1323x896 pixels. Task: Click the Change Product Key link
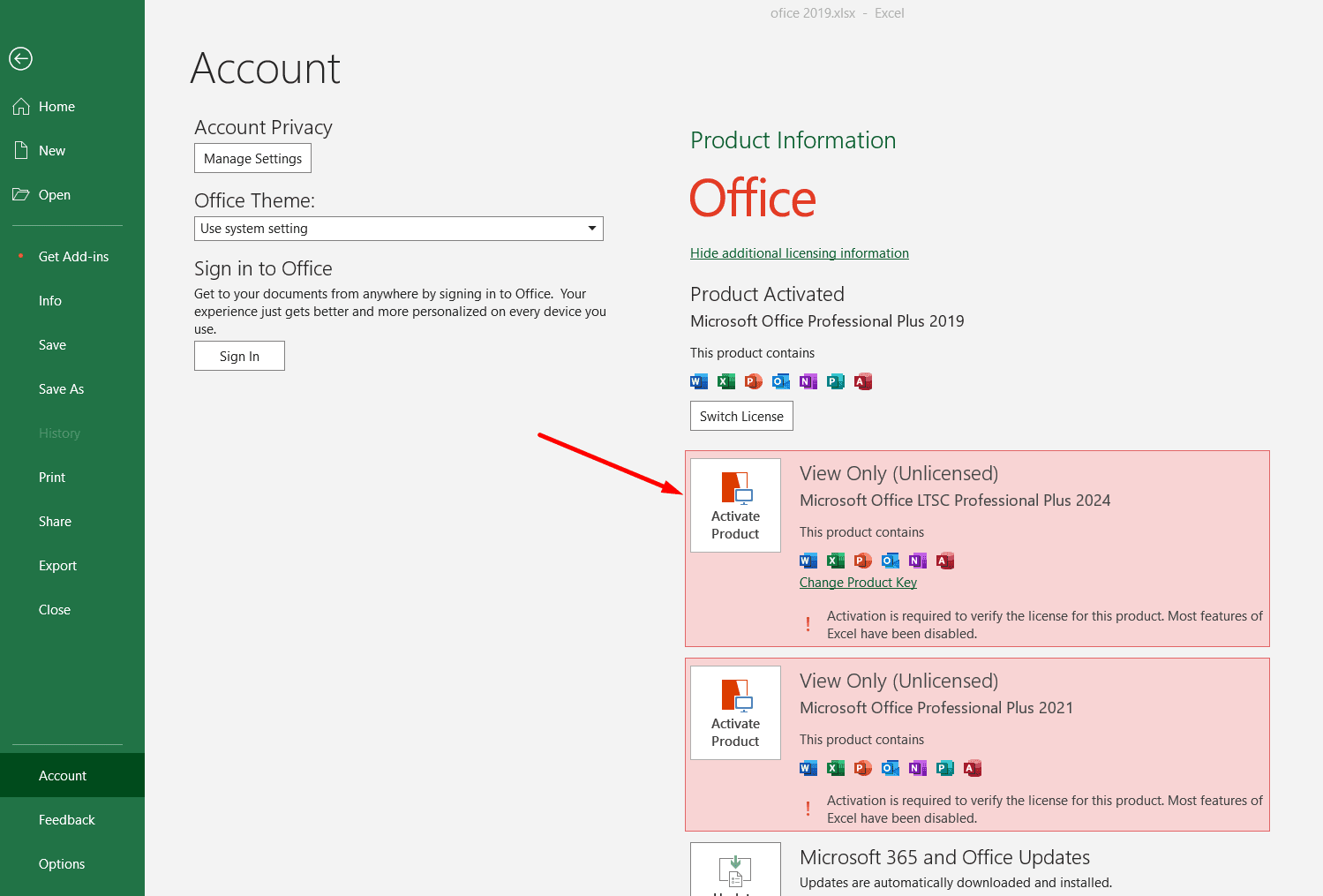858,583
